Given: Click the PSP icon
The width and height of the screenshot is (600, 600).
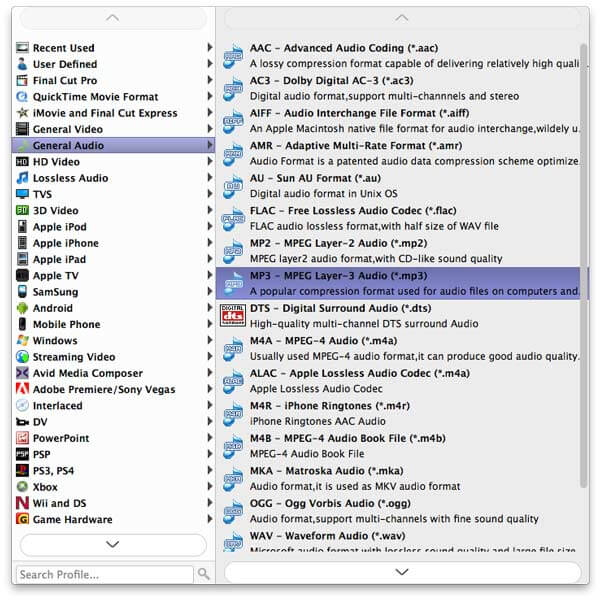Looking at the screenshot, I should click(22, 455).
